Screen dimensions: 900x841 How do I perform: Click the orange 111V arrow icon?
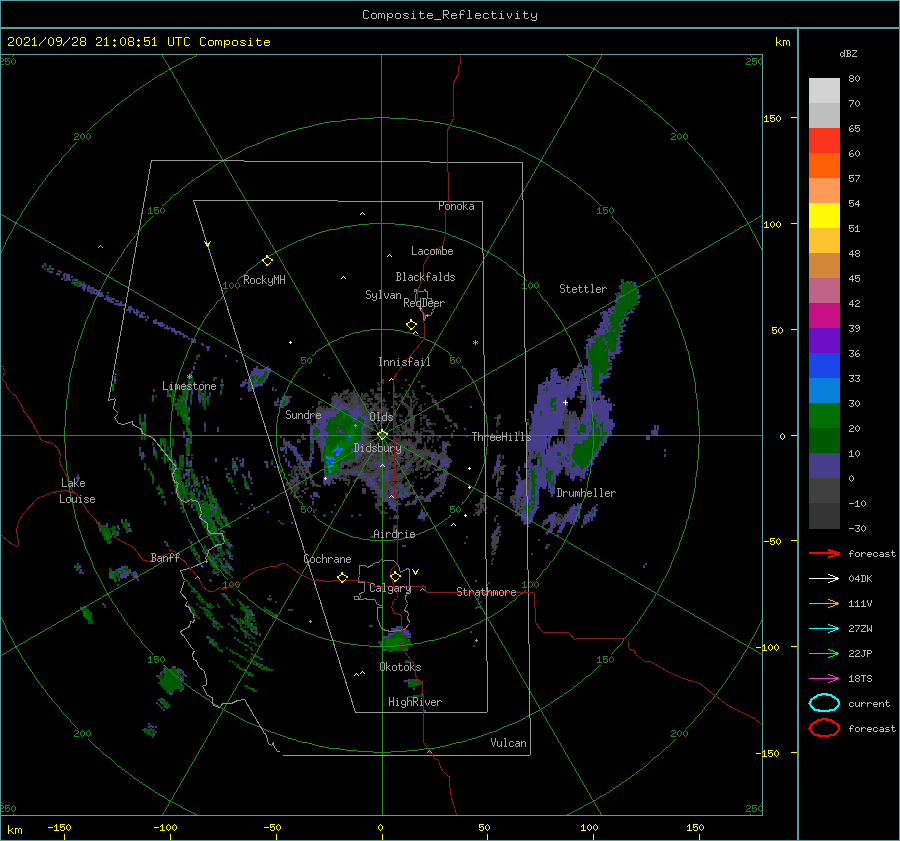click(x=824, y=603)
